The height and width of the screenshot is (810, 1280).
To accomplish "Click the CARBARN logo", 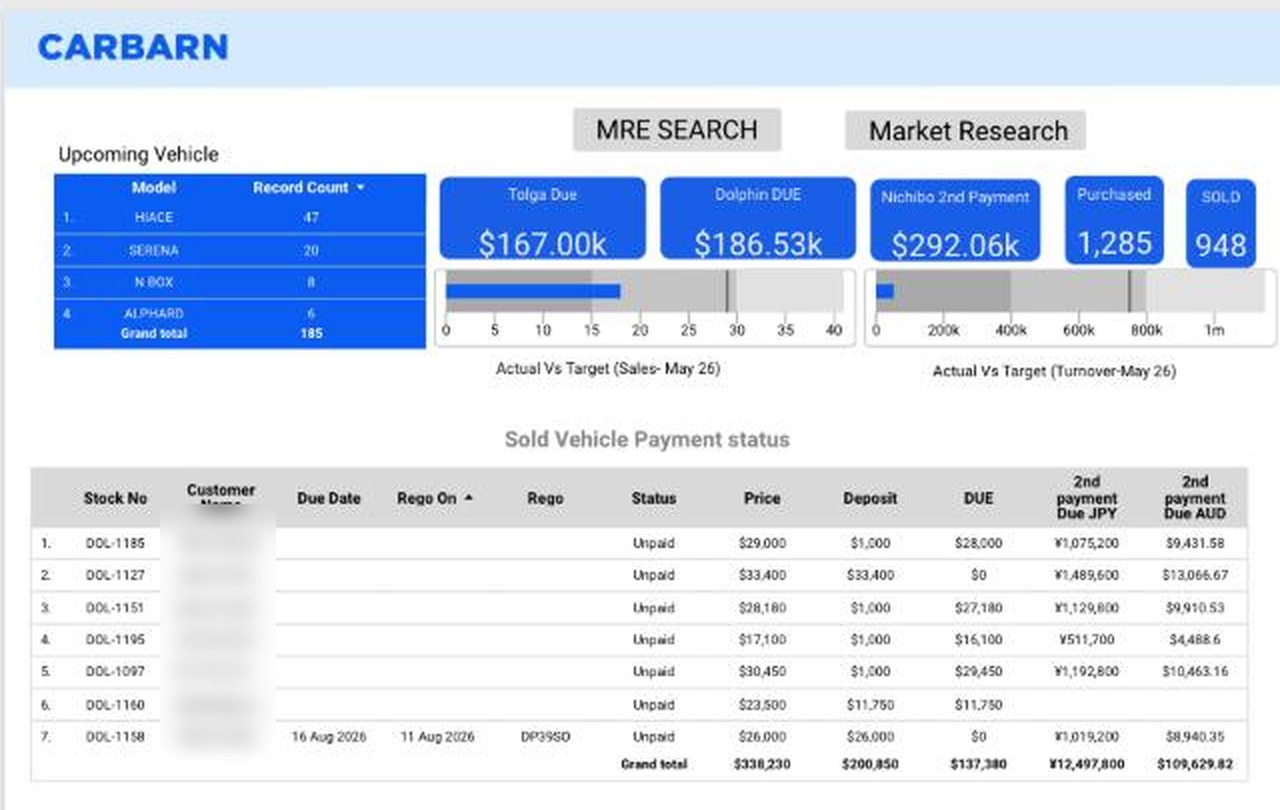I will [x=133, y=47].
